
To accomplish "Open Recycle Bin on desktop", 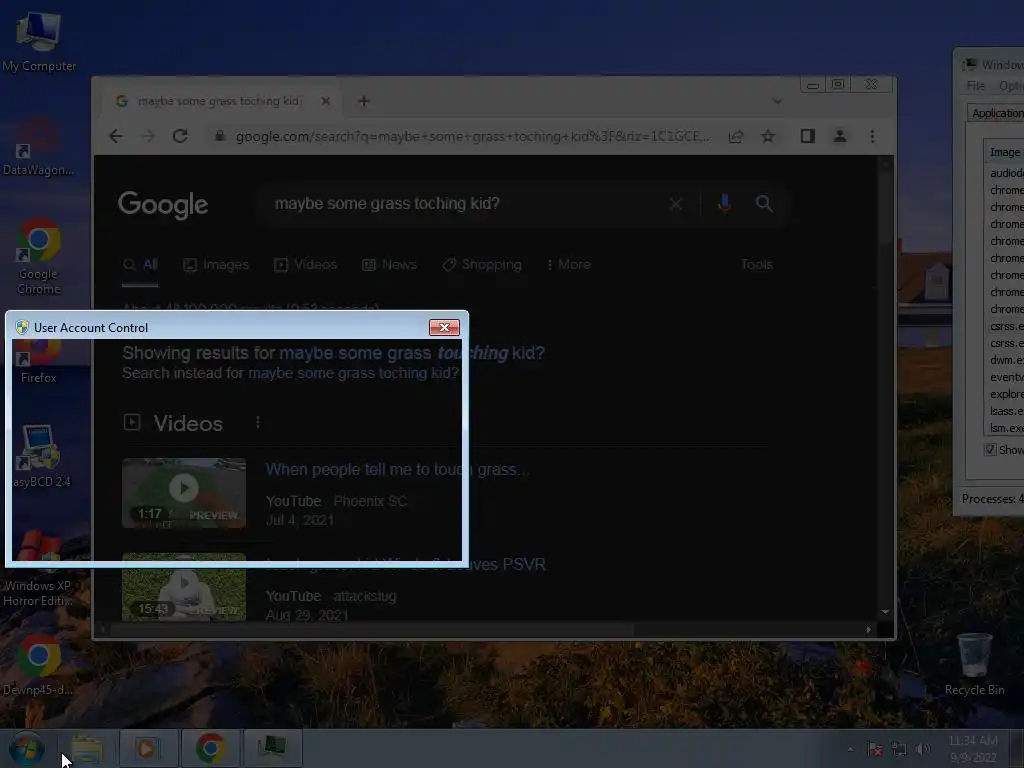I will (974, 664).
